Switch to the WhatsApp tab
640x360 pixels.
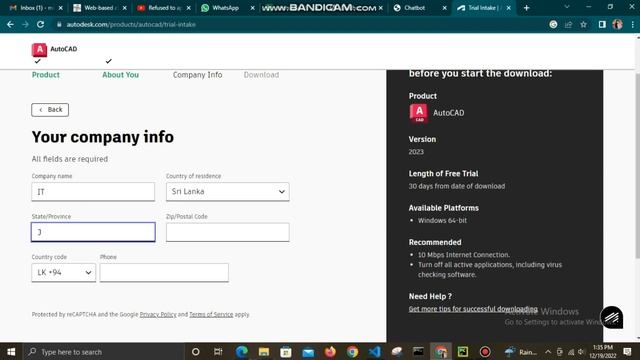click(227, 8)
